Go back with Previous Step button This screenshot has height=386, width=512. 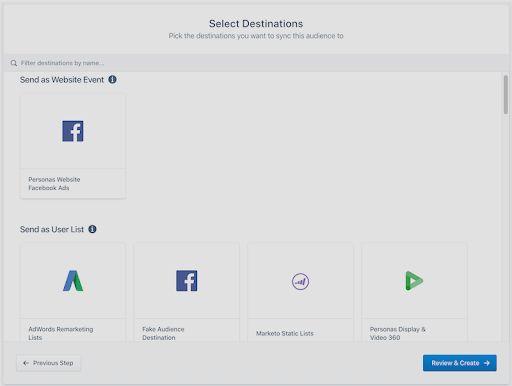49,363
